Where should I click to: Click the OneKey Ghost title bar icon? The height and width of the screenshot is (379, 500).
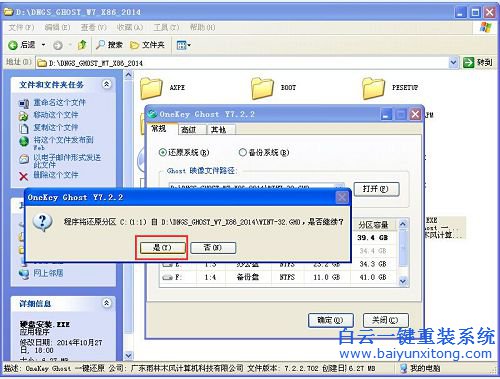(x=152, y=114)
